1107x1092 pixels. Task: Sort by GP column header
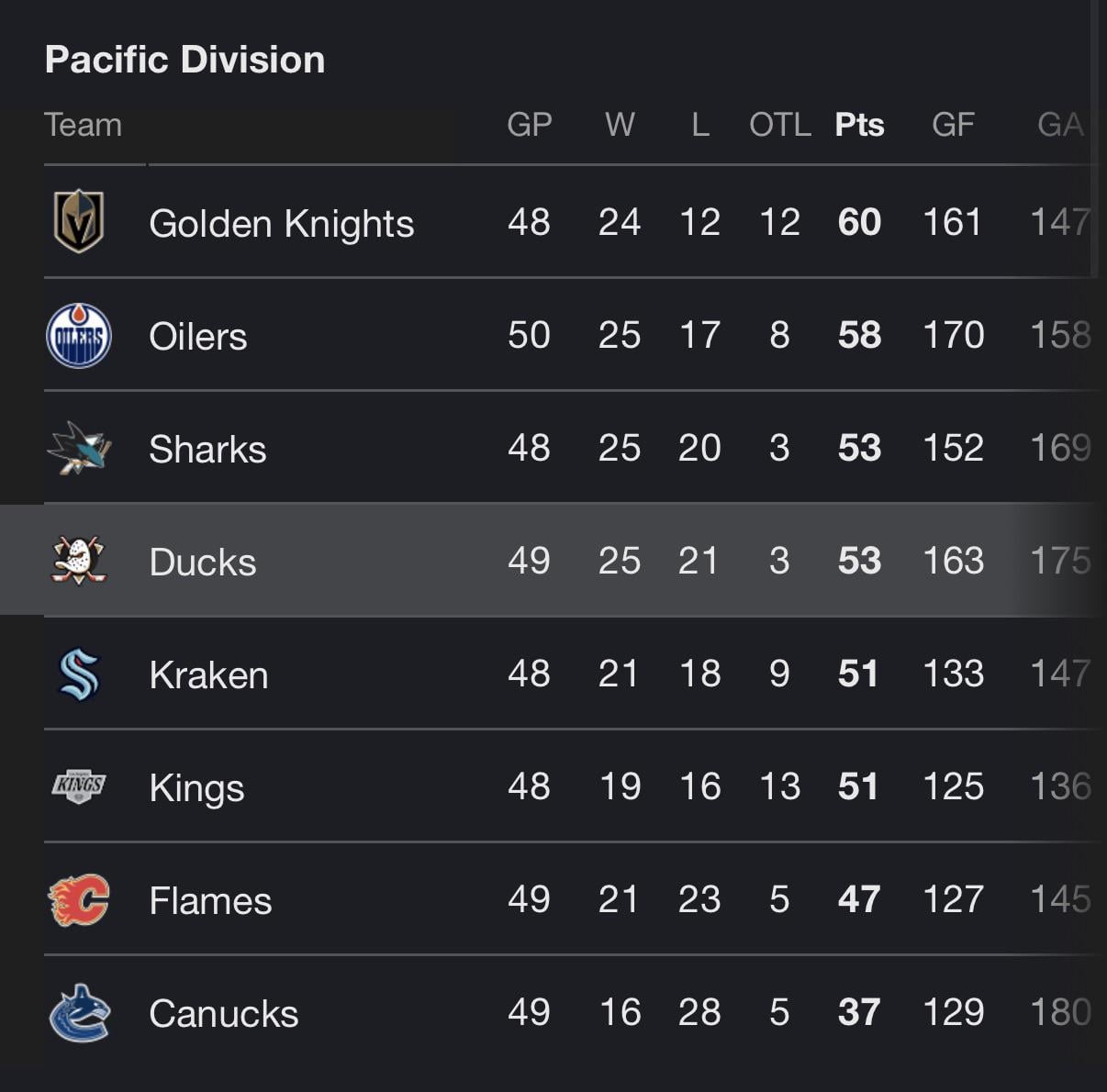(529, 125)
